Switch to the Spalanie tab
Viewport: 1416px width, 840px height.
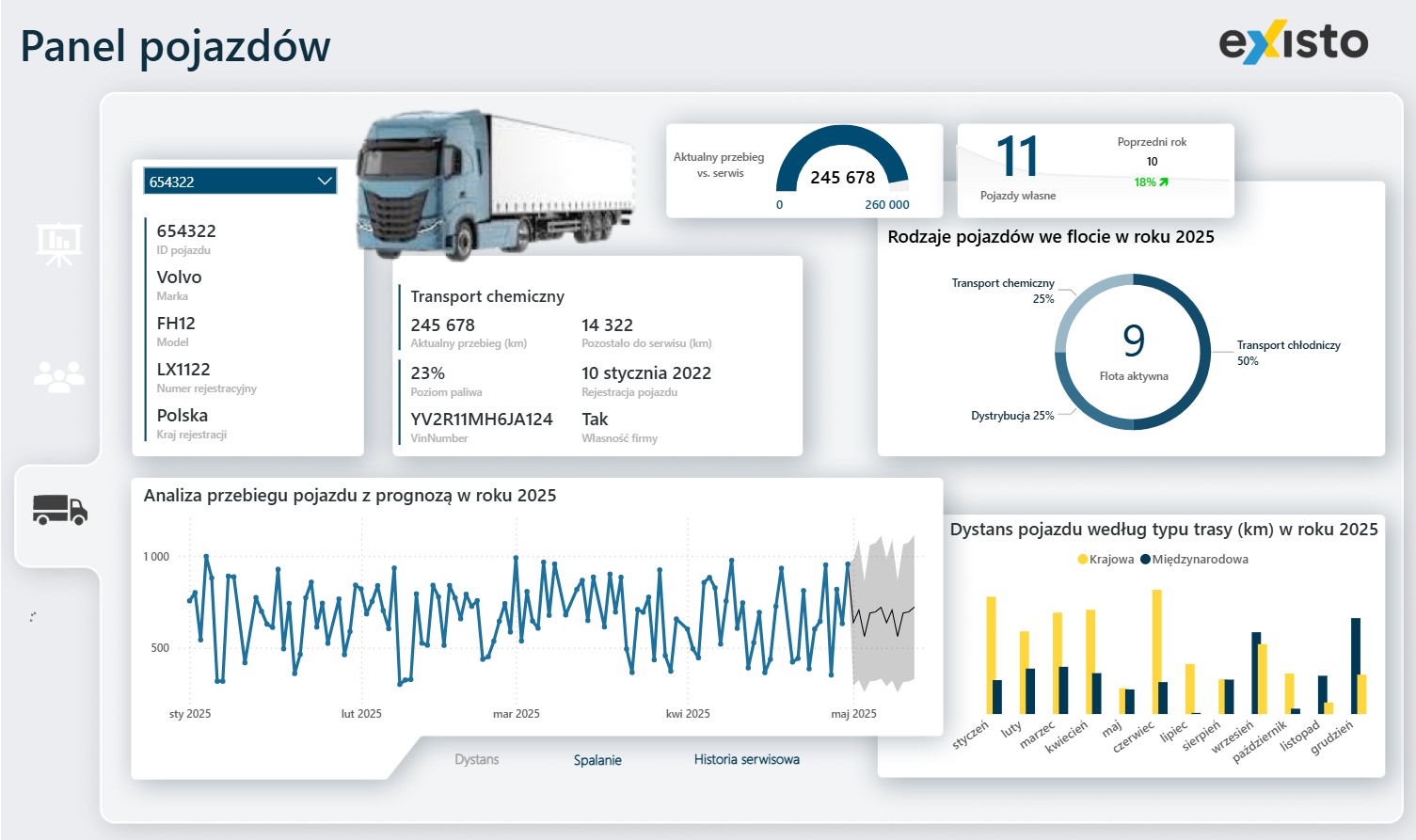[597, 760]
